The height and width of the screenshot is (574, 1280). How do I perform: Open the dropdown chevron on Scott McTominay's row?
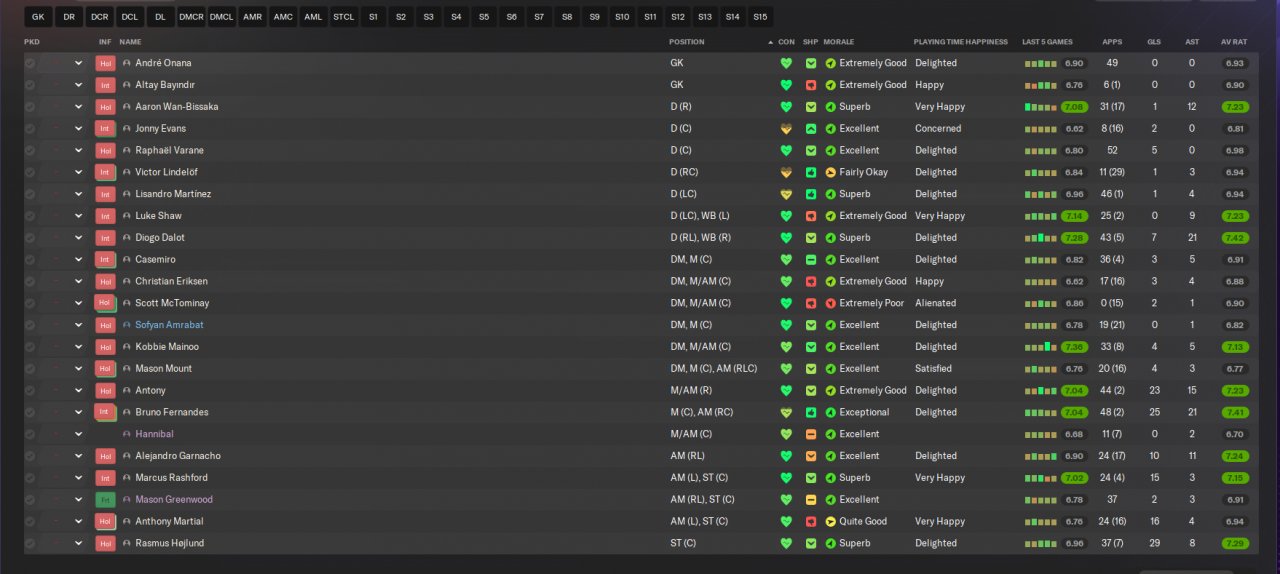pos(78,303)
